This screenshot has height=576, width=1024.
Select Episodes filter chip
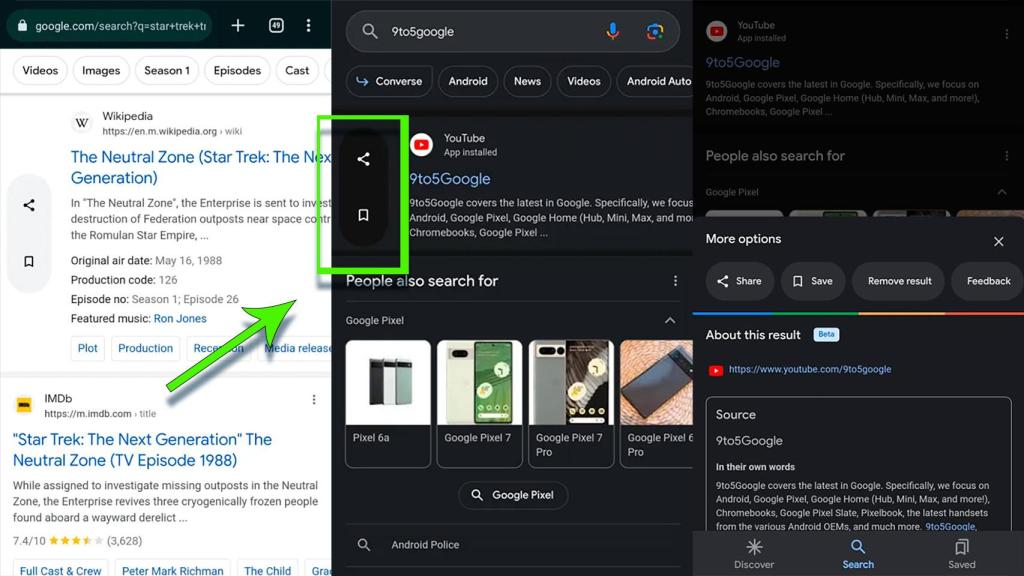(x=237, y=71)
